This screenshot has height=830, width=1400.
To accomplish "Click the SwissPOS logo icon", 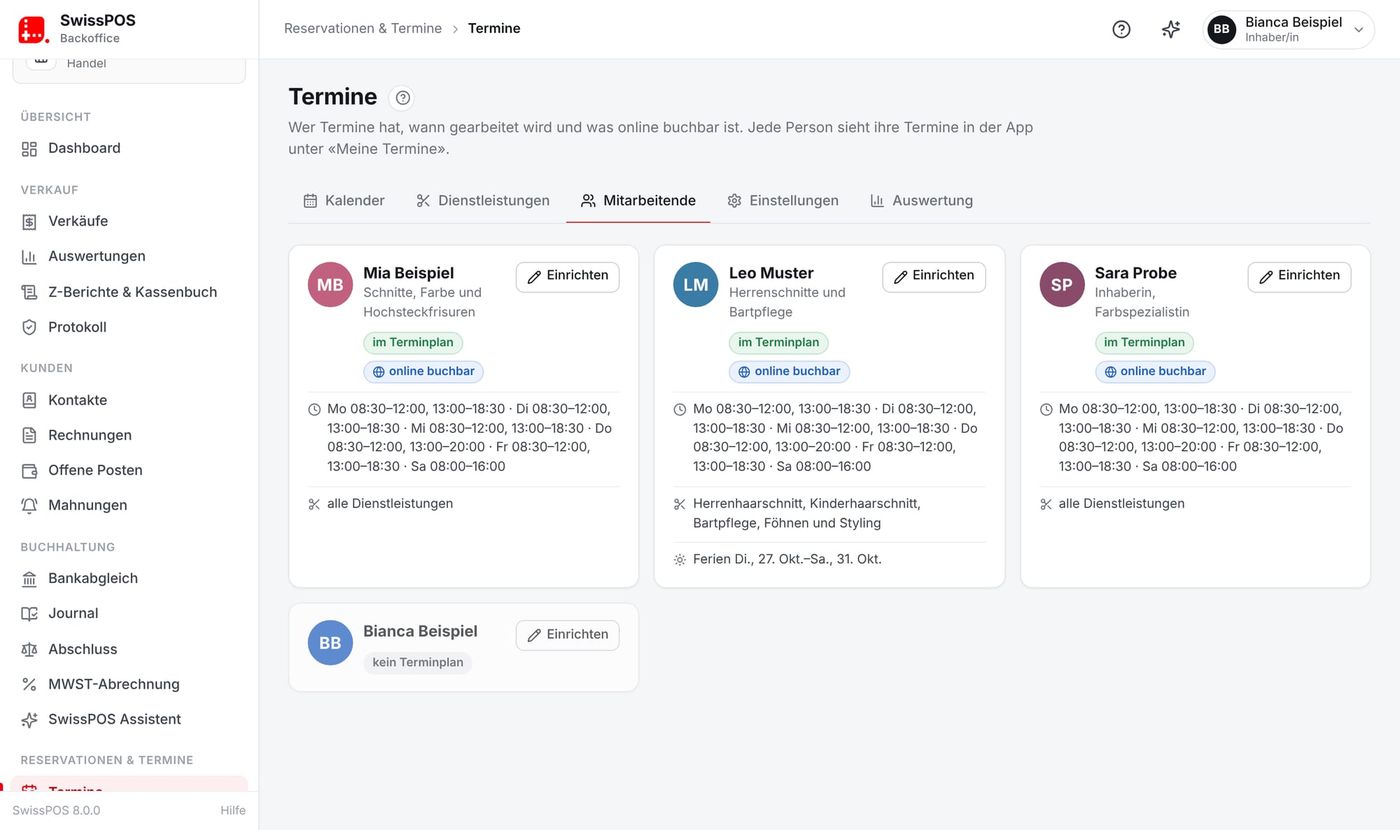I will pyautogui.click(x=33, y=29).
